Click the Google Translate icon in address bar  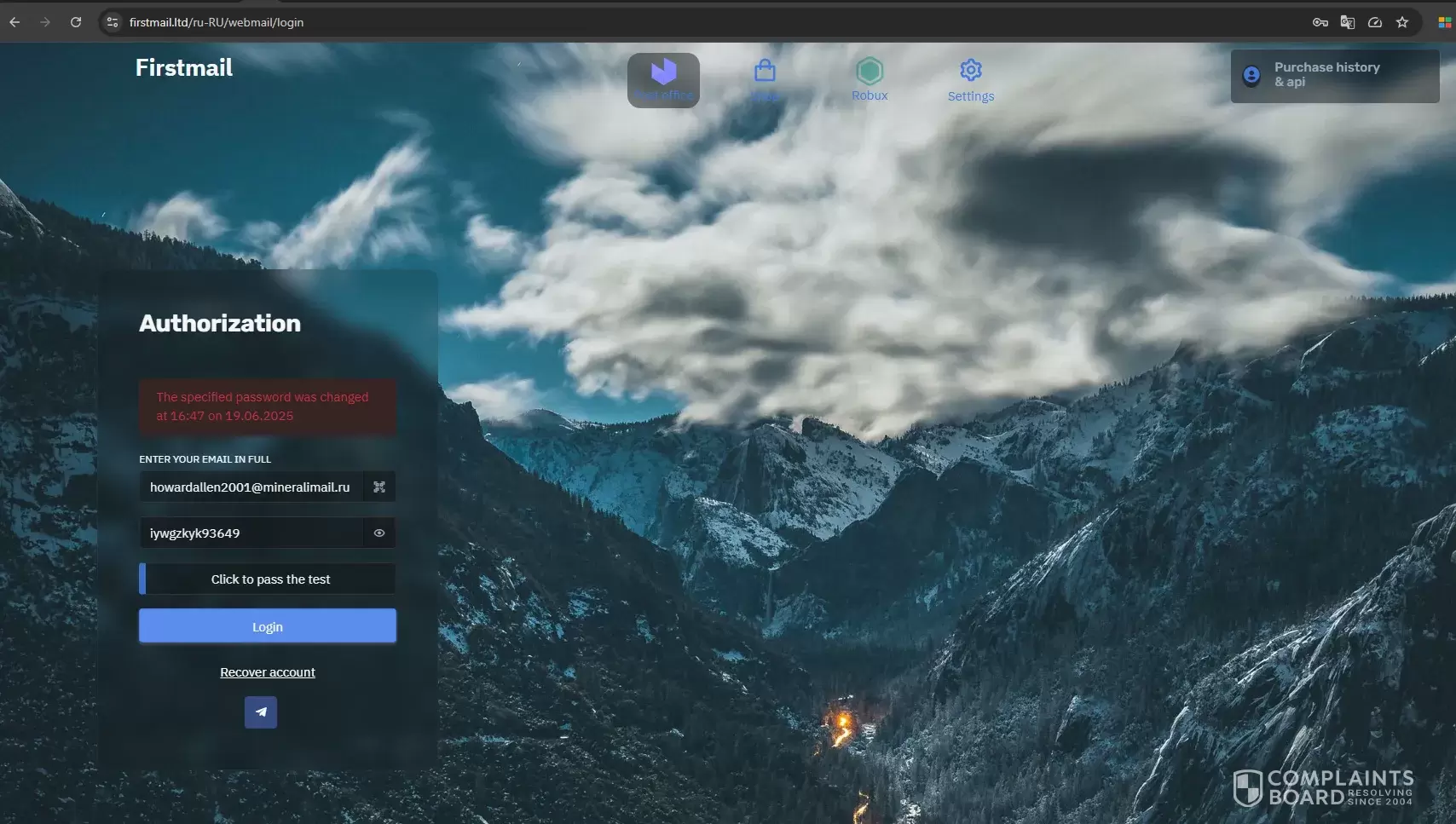click(x=1348, y=22)
